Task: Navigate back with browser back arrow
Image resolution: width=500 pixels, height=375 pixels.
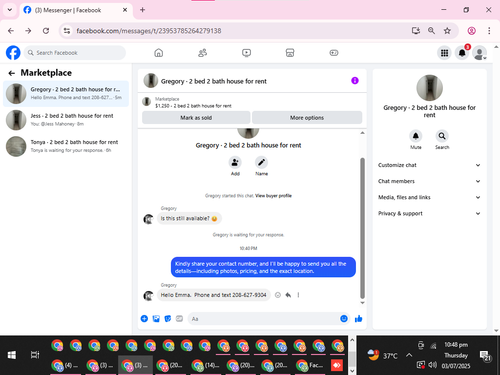Action: pos(11,31)
